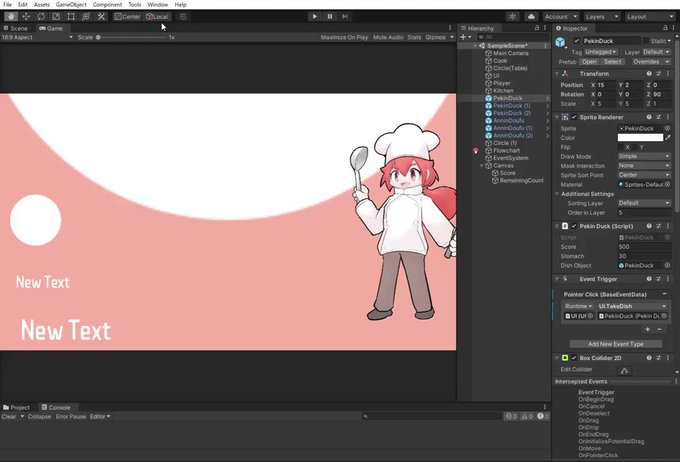Viewport: 680px width, 462px height.
Task: Select the Rotate tool
Action: (41, 16)
